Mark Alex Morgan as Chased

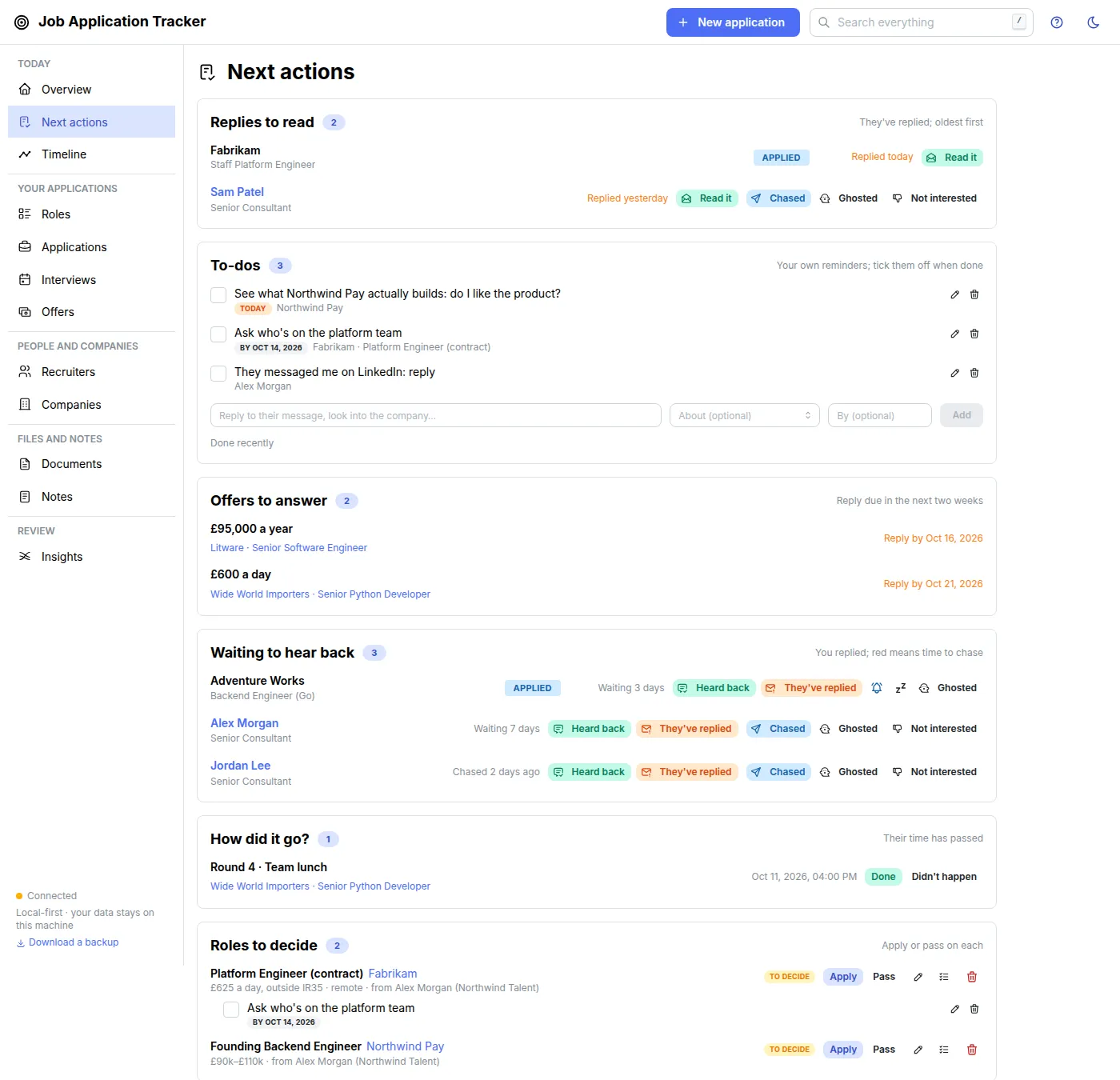[x=778, y=729]
